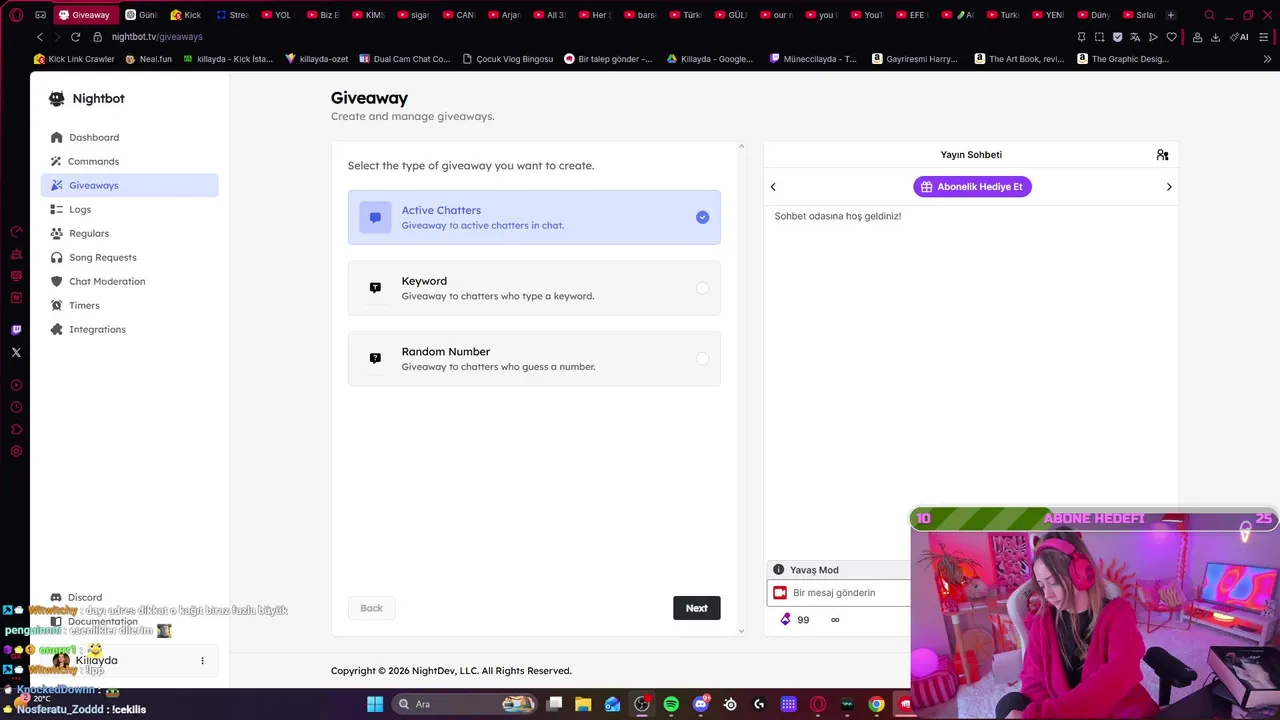Bookmark page with the heart icon
The width and height of the screenshot is (1280, 720).
(x=1171, y=37)
